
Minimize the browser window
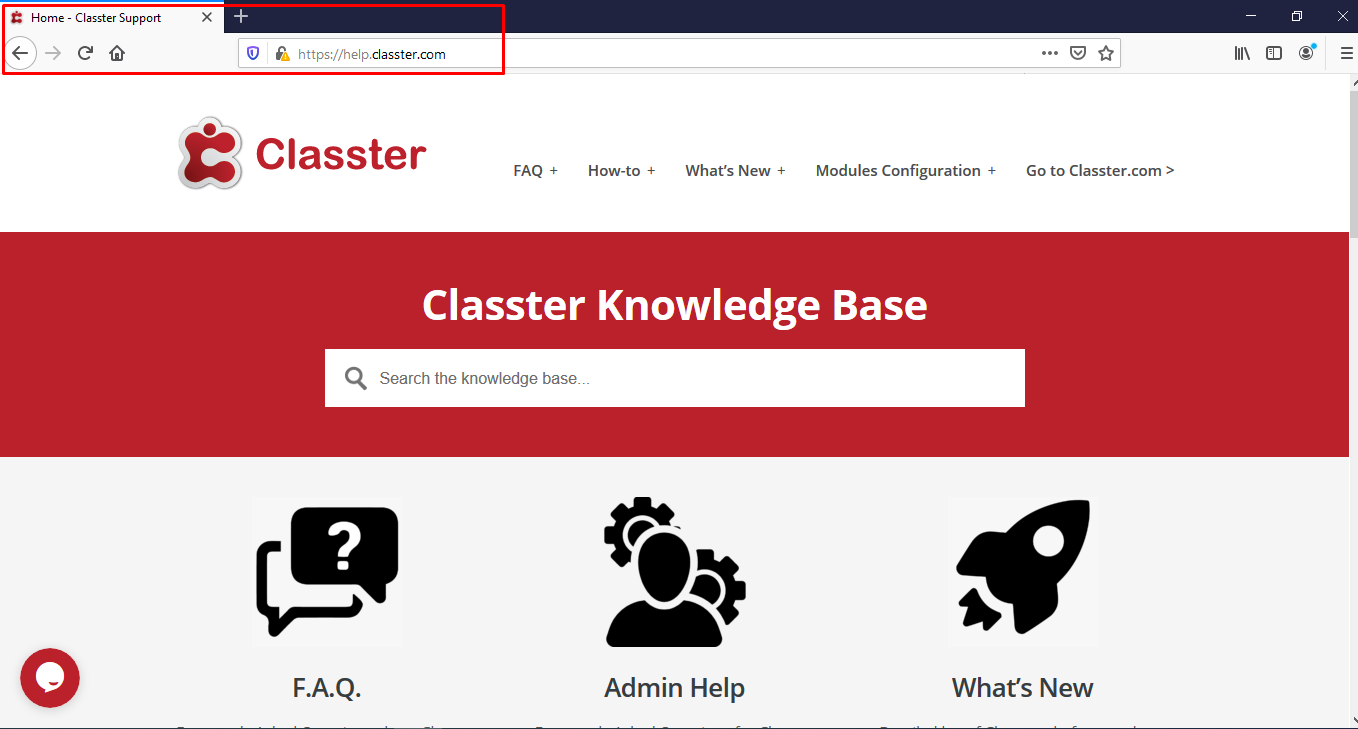coord(1251,16)
